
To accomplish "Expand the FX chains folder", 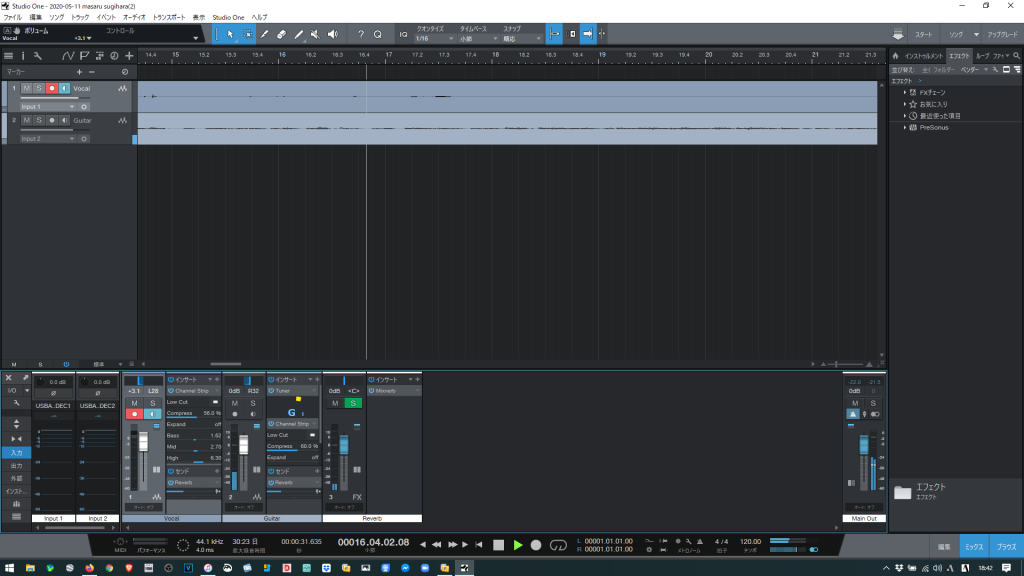I will [x=905, y=93].
